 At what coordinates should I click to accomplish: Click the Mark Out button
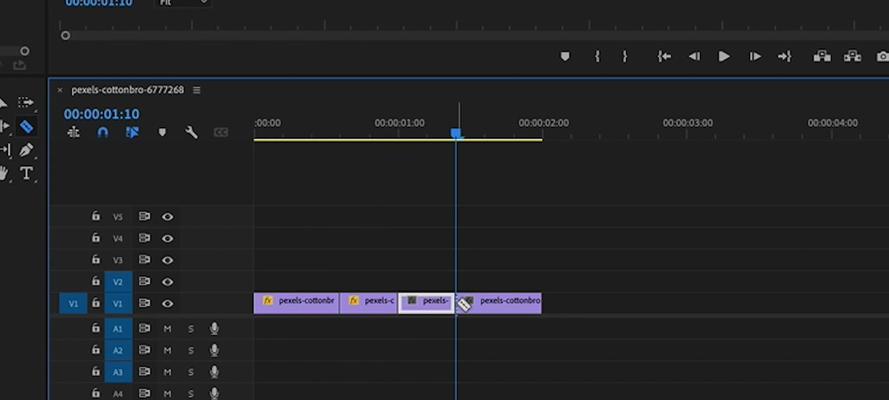[x=625, y=57]
